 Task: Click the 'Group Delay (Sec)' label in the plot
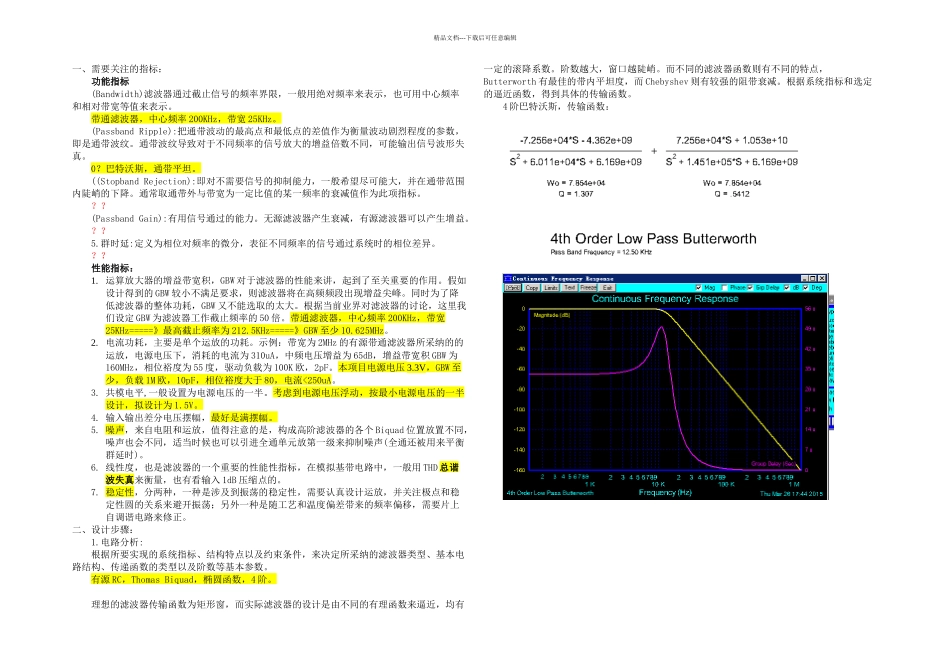click(x=772, y=464)
